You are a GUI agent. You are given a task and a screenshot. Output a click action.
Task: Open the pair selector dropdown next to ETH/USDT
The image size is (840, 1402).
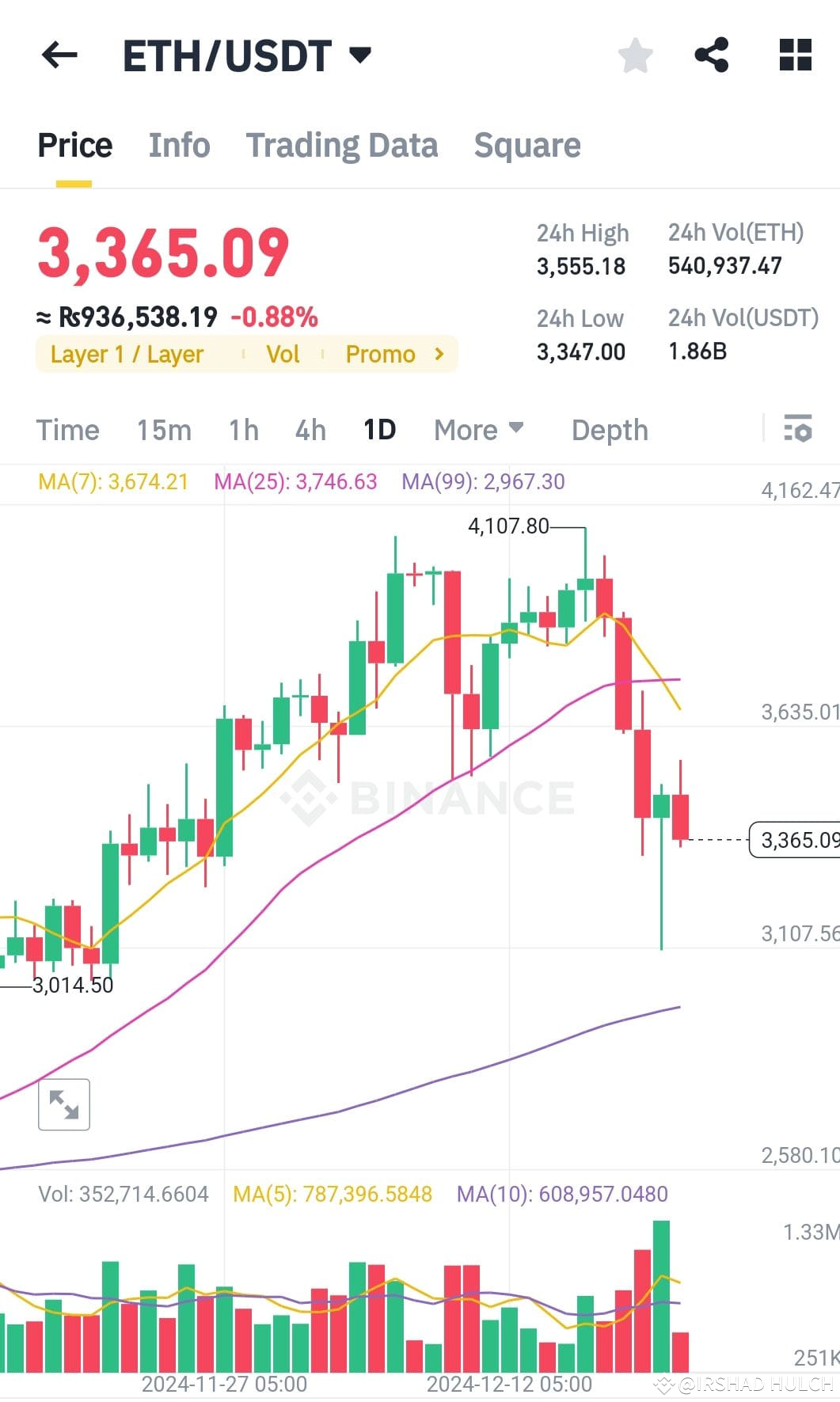tap(360, 55)
